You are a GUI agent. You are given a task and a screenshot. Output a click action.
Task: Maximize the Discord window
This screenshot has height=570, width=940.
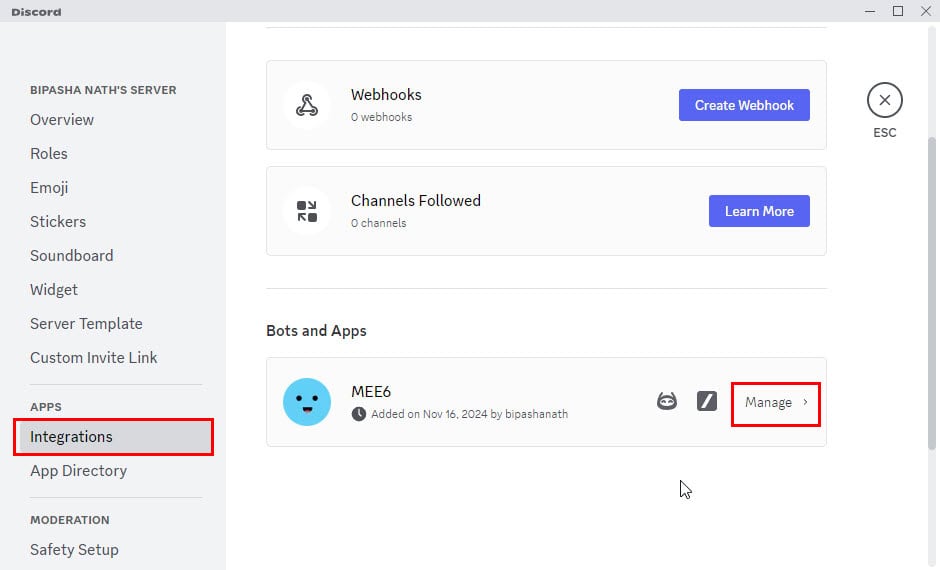[x=898, y=11]
